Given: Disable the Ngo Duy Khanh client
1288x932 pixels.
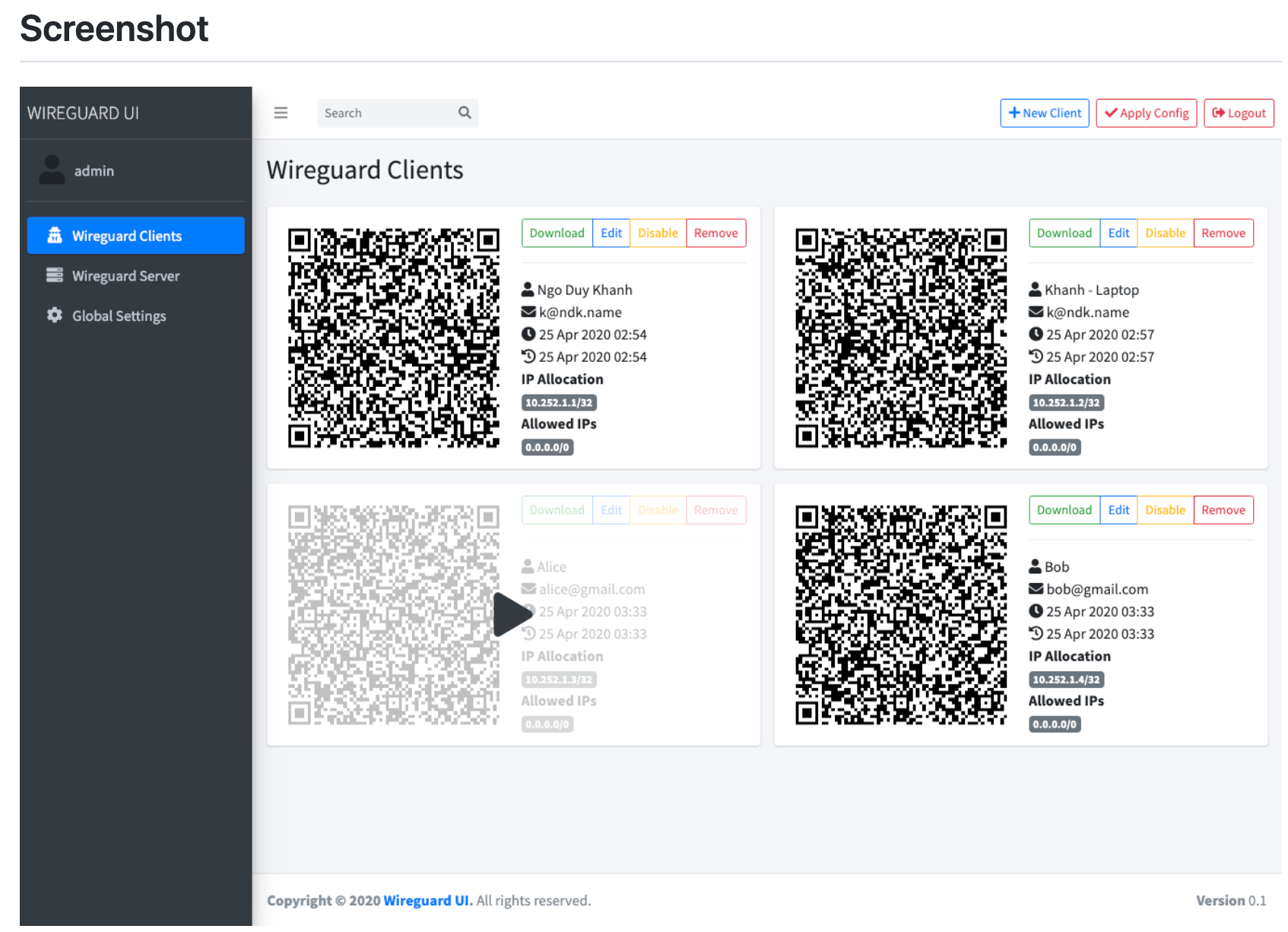Looking at the screenshot, I should click(658, 233).
